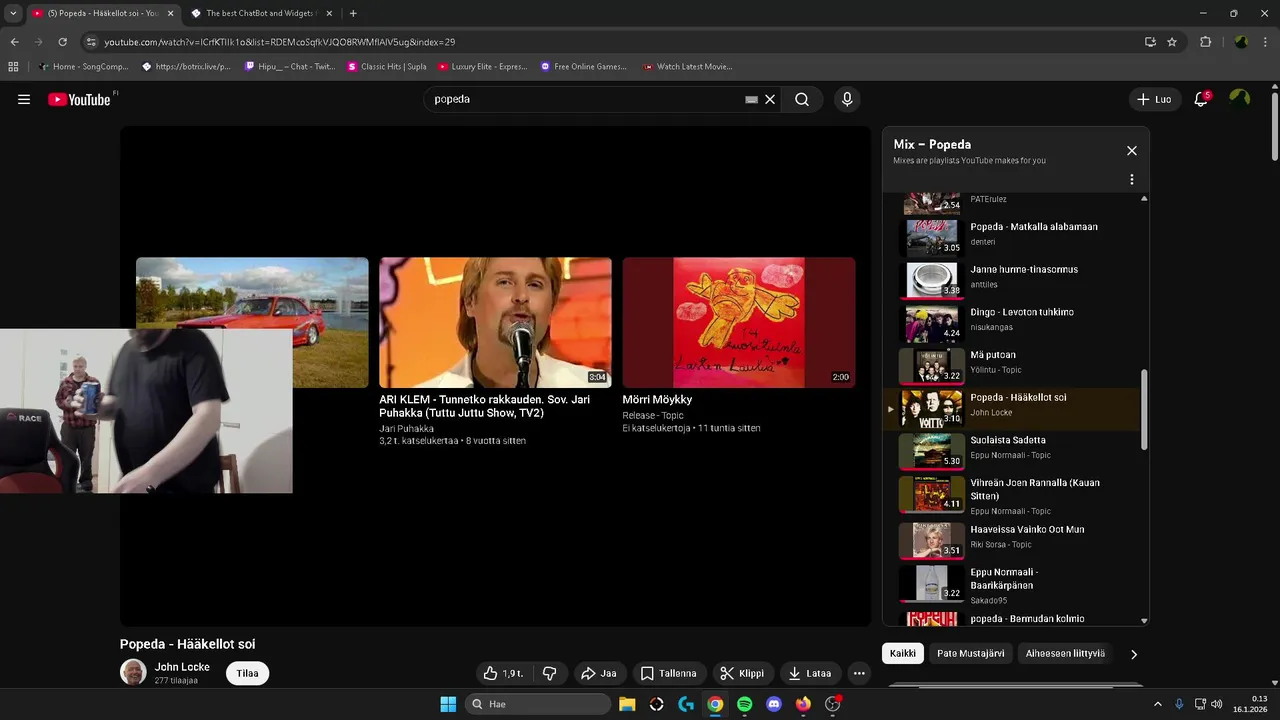
Task: Open Logitech G Hub from the taskbar
Action: 686,704
